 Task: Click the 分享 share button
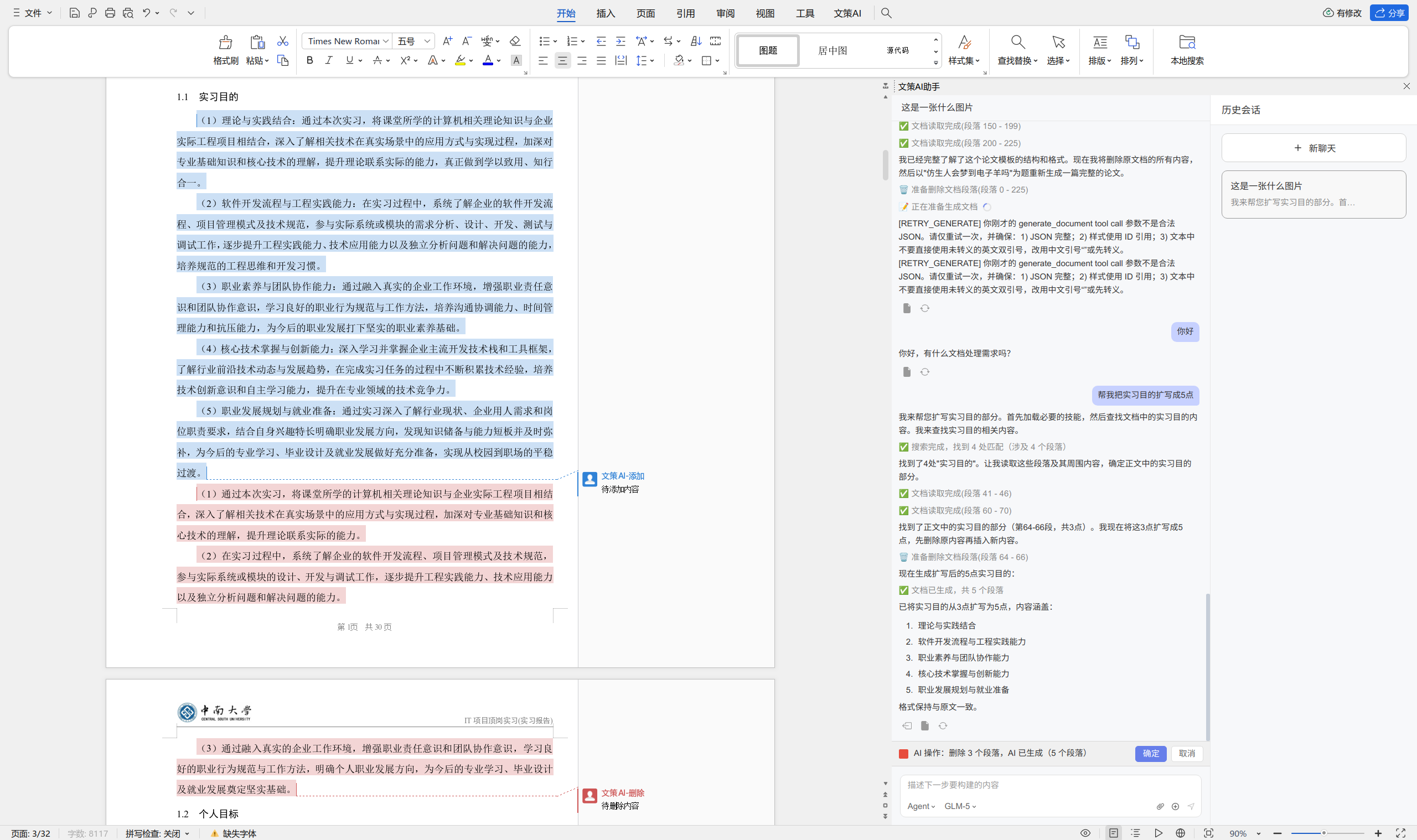coord(1389,13)
